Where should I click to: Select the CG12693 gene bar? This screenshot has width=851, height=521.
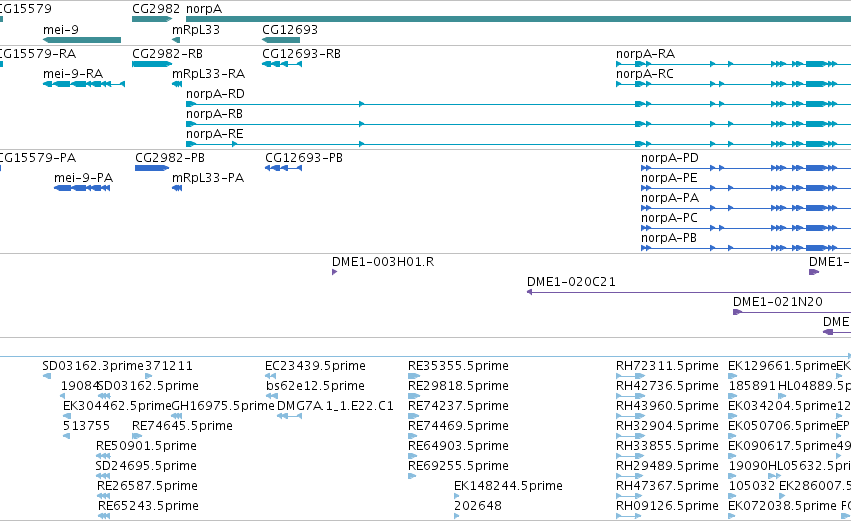(x=281, y=40)
